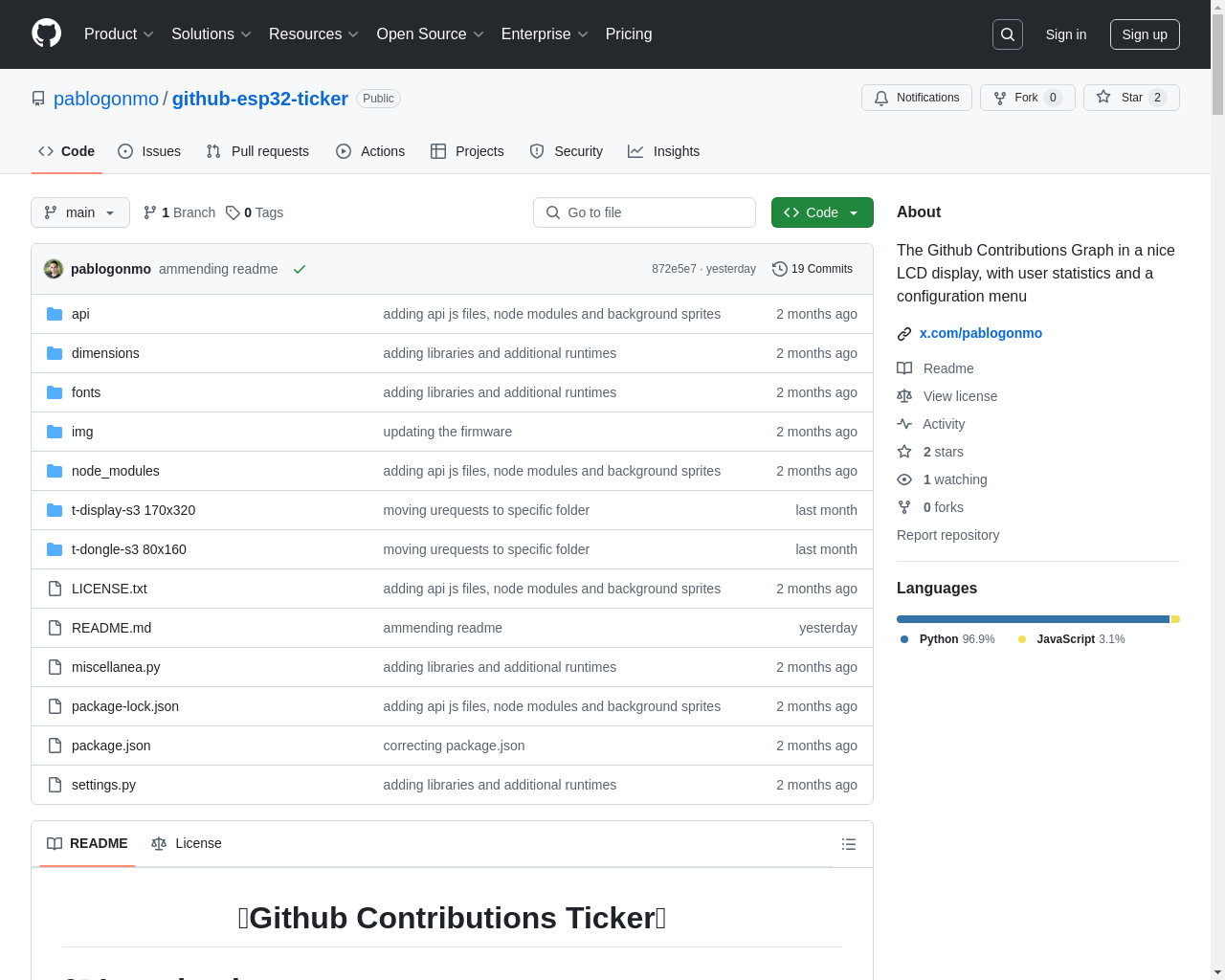This screenshot has height=980, width=1225.
Task: Click the 1 Branch link
Action: (179, 212)
